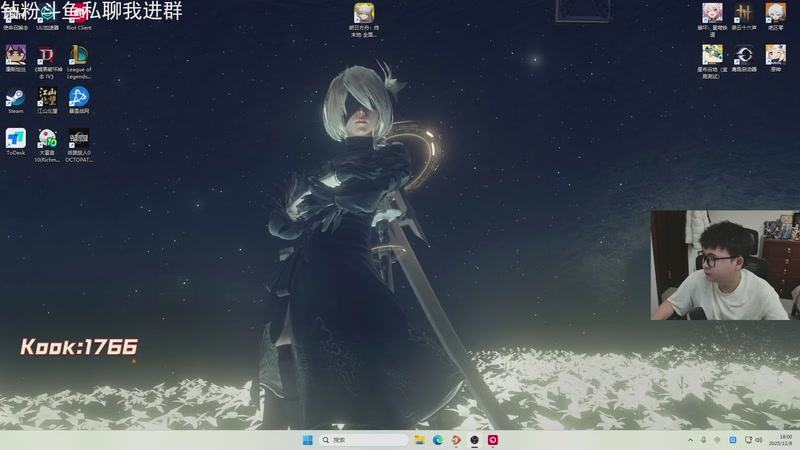Open Steam from the desktop
The height and width of the screenshot is (450, 800).
15,101
